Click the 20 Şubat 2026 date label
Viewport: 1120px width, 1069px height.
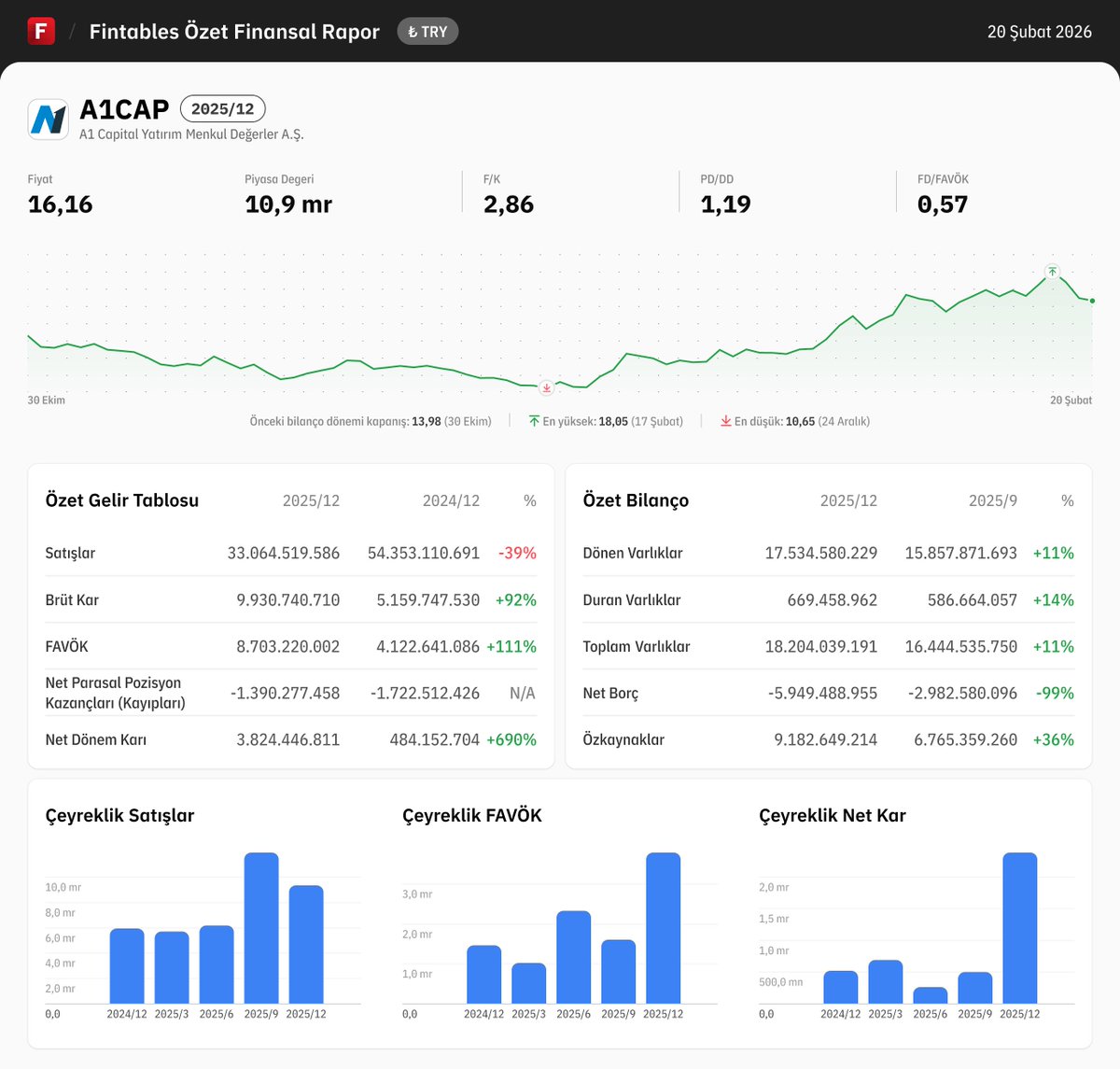pos(1039,31)
